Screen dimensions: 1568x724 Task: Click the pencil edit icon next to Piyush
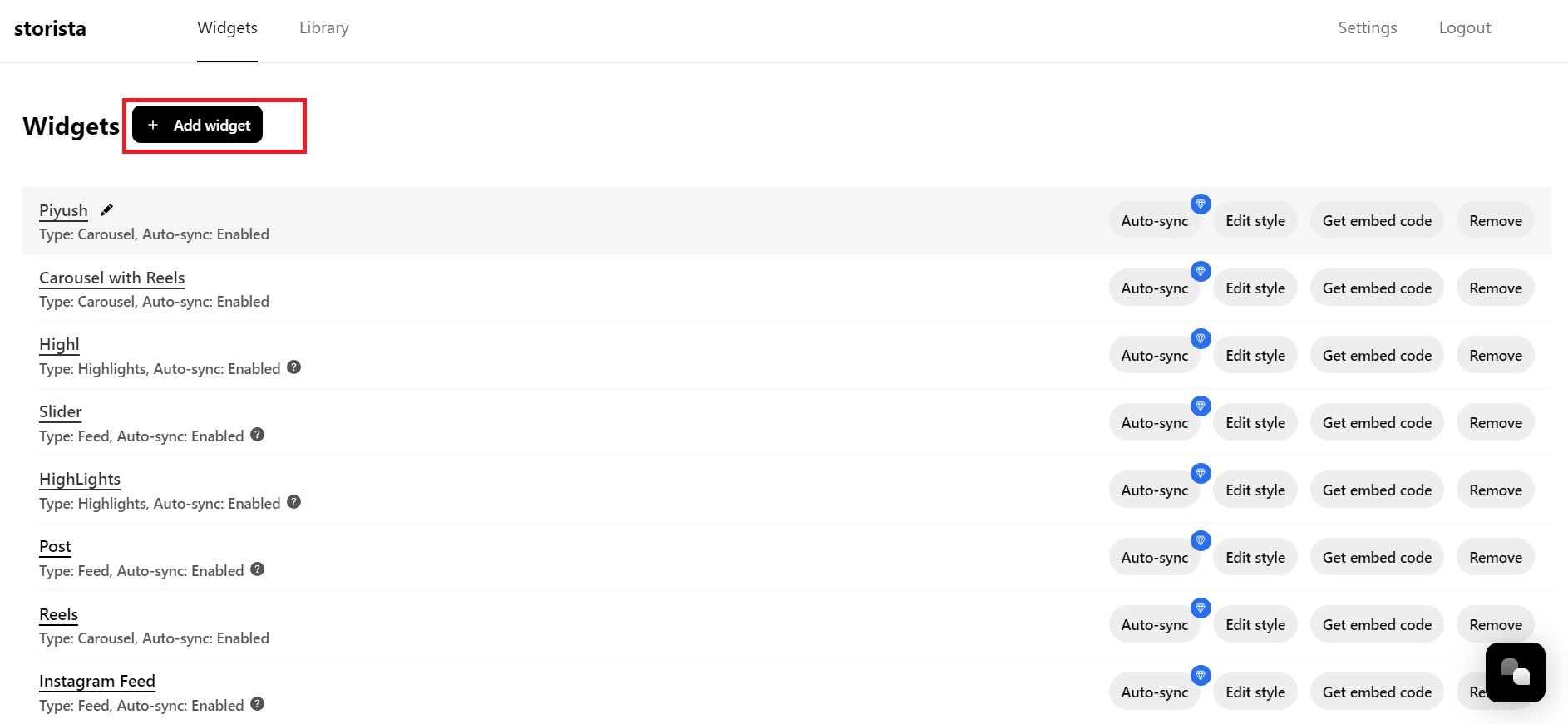[x=106, y=209]
